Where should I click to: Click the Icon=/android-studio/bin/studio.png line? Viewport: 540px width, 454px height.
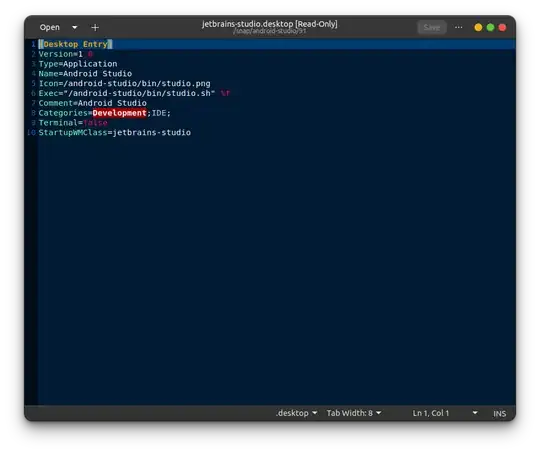point(124,83)
